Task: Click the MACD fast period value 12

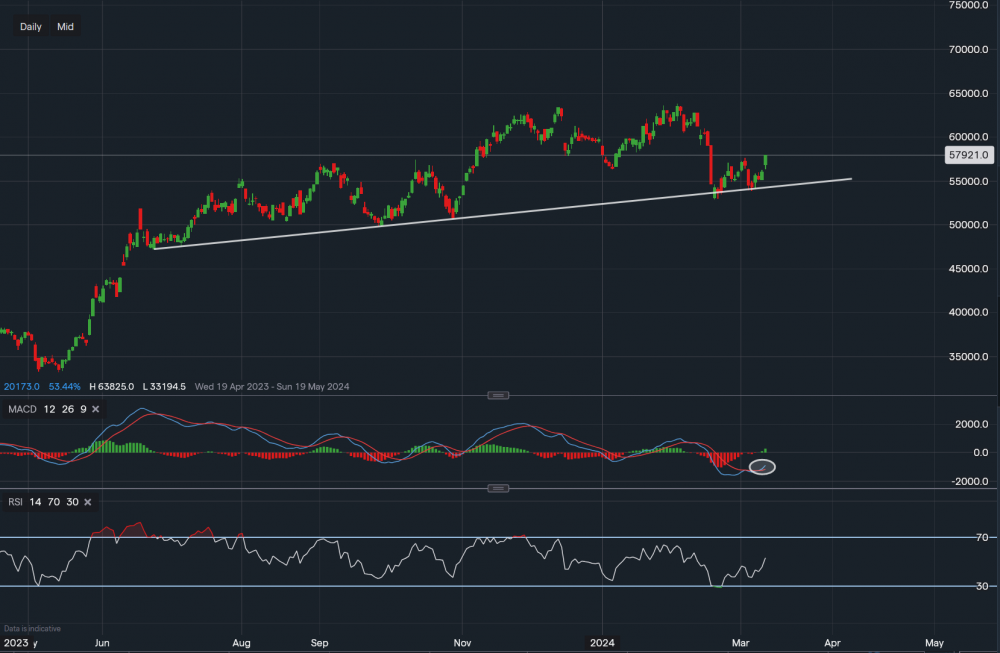Action: pyautogui.click(x=49, y=409)
